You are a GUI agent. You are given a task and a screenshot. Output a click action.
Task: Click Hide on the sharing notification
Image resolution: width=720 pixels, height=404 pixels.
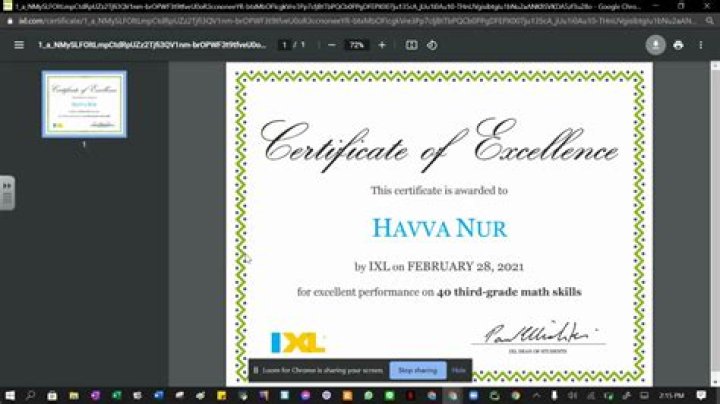(459, 370)
